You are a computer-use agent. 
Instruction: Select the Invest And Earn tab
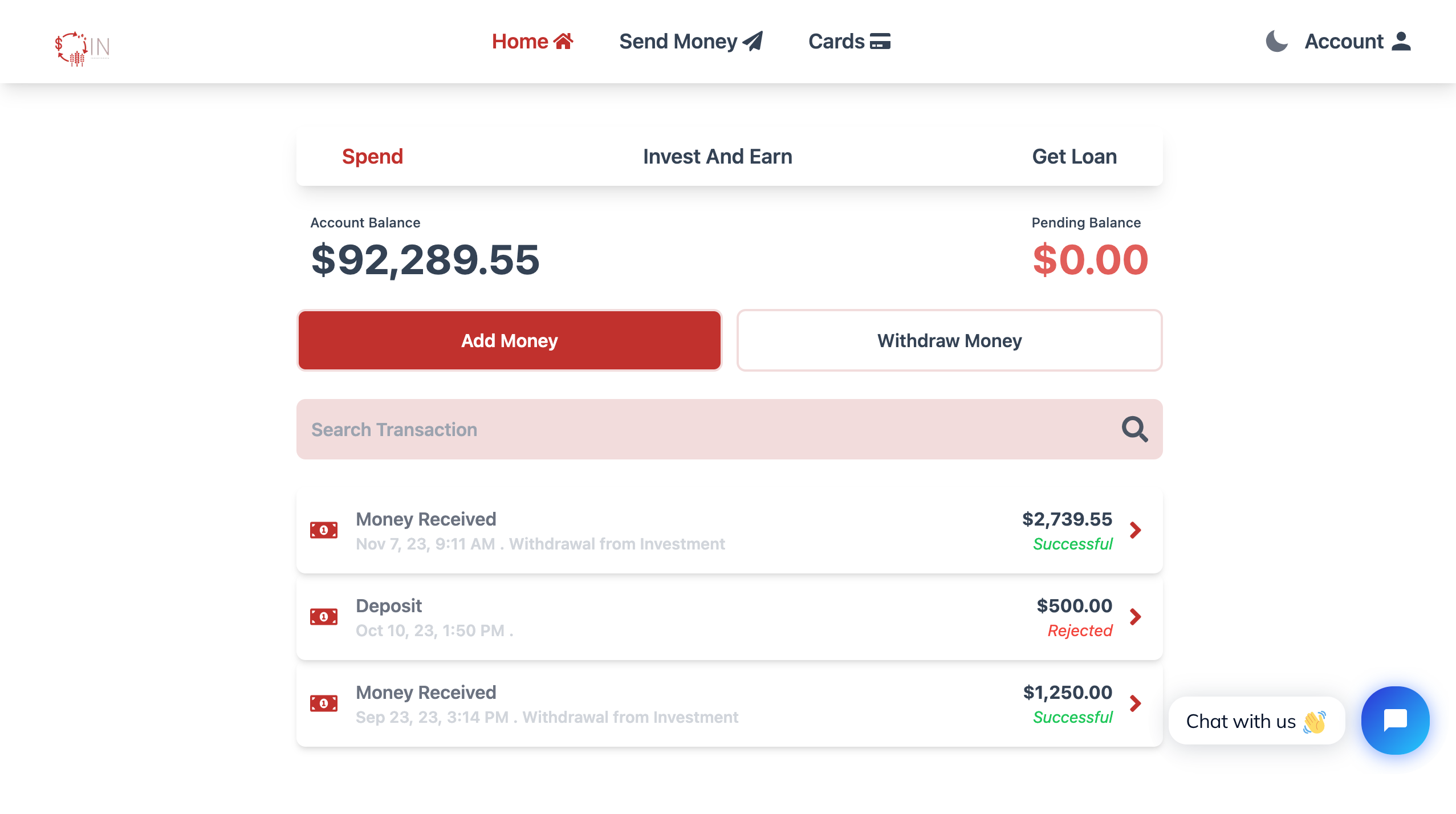pos(717,156)
